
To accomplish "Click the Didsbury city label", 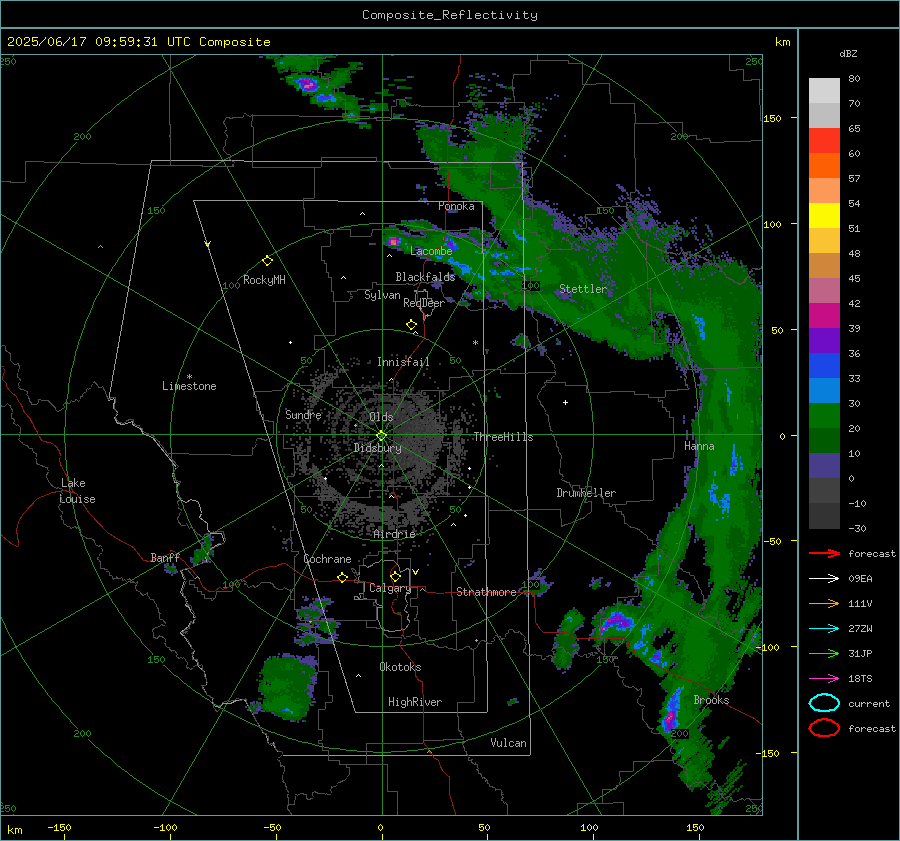I will (377, 448).
